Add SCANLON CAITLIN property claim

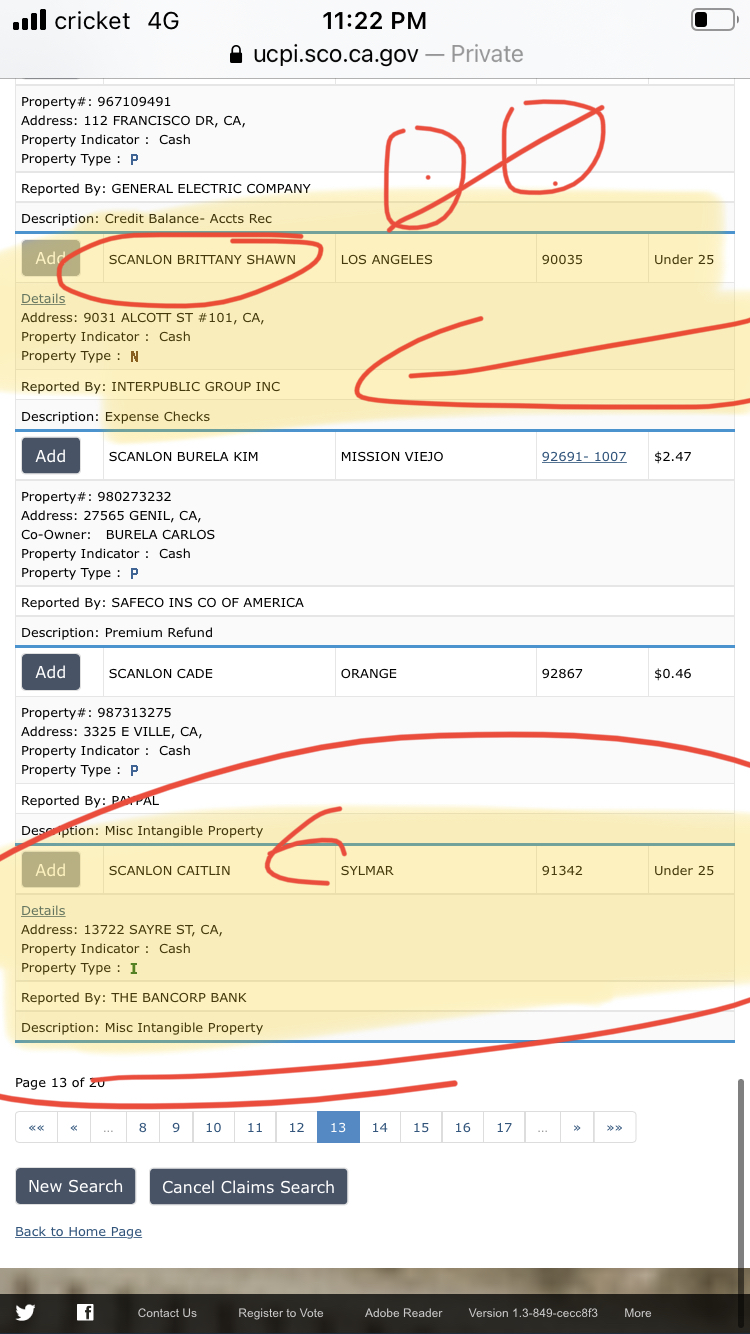(x=51, y=870)
